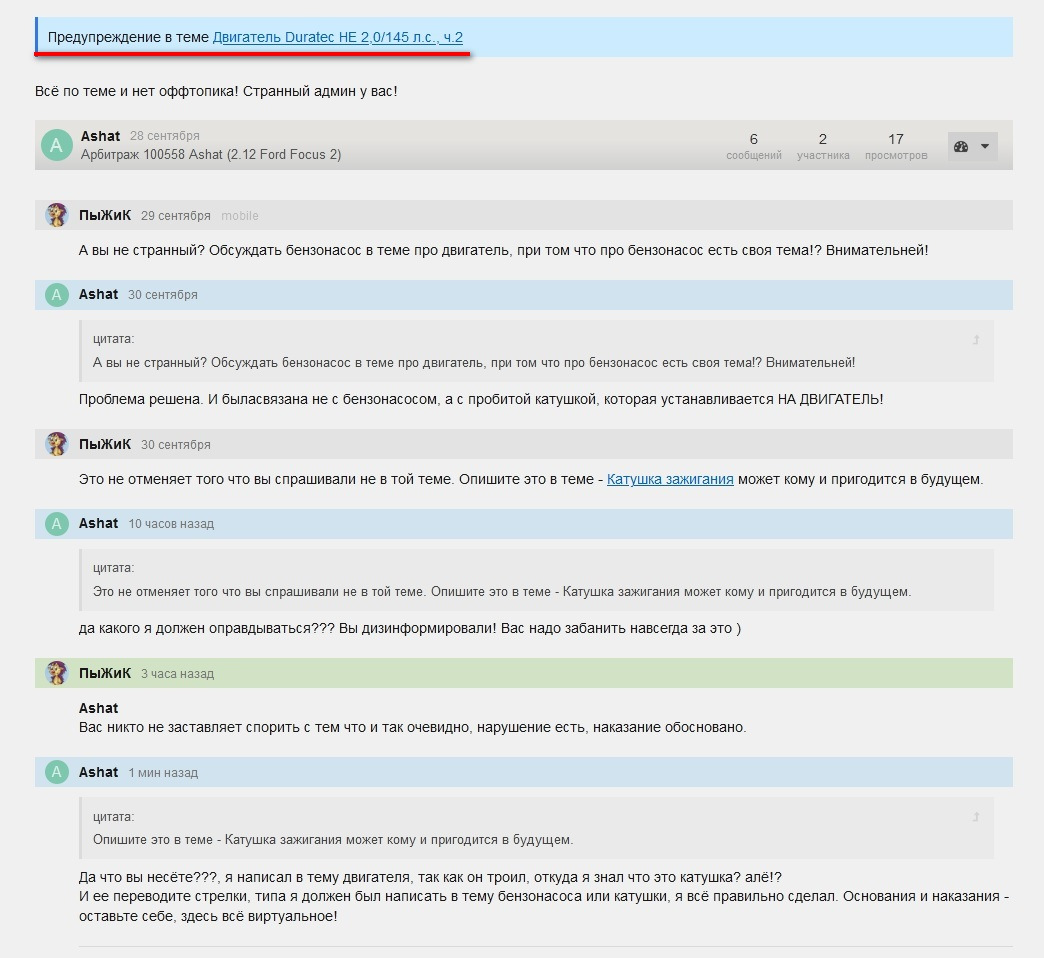Jump to quoted post via arrow in 30 сентября quote
This screenshot has height=958, width=1044.
tap(976, 340)
